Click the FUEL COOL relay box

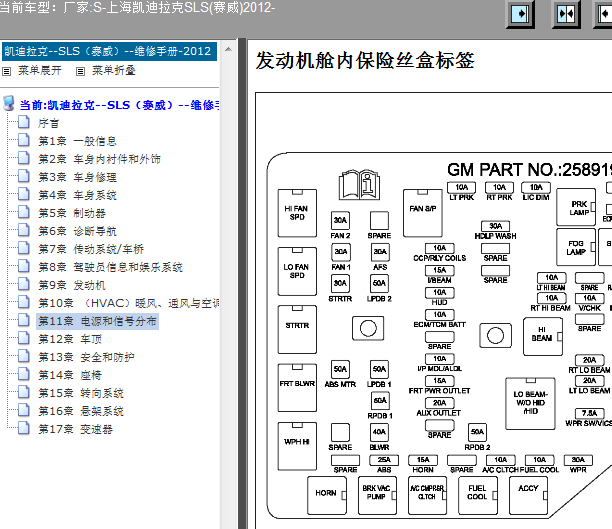[x=478, y=495]
